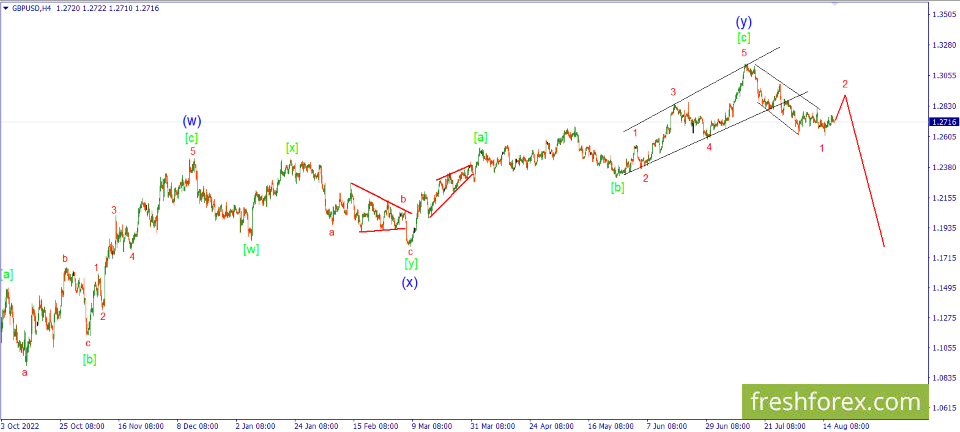The image size is (960, 432).
Task: Click the 1.0835 price axis label
Action: [x=943, y=378]
